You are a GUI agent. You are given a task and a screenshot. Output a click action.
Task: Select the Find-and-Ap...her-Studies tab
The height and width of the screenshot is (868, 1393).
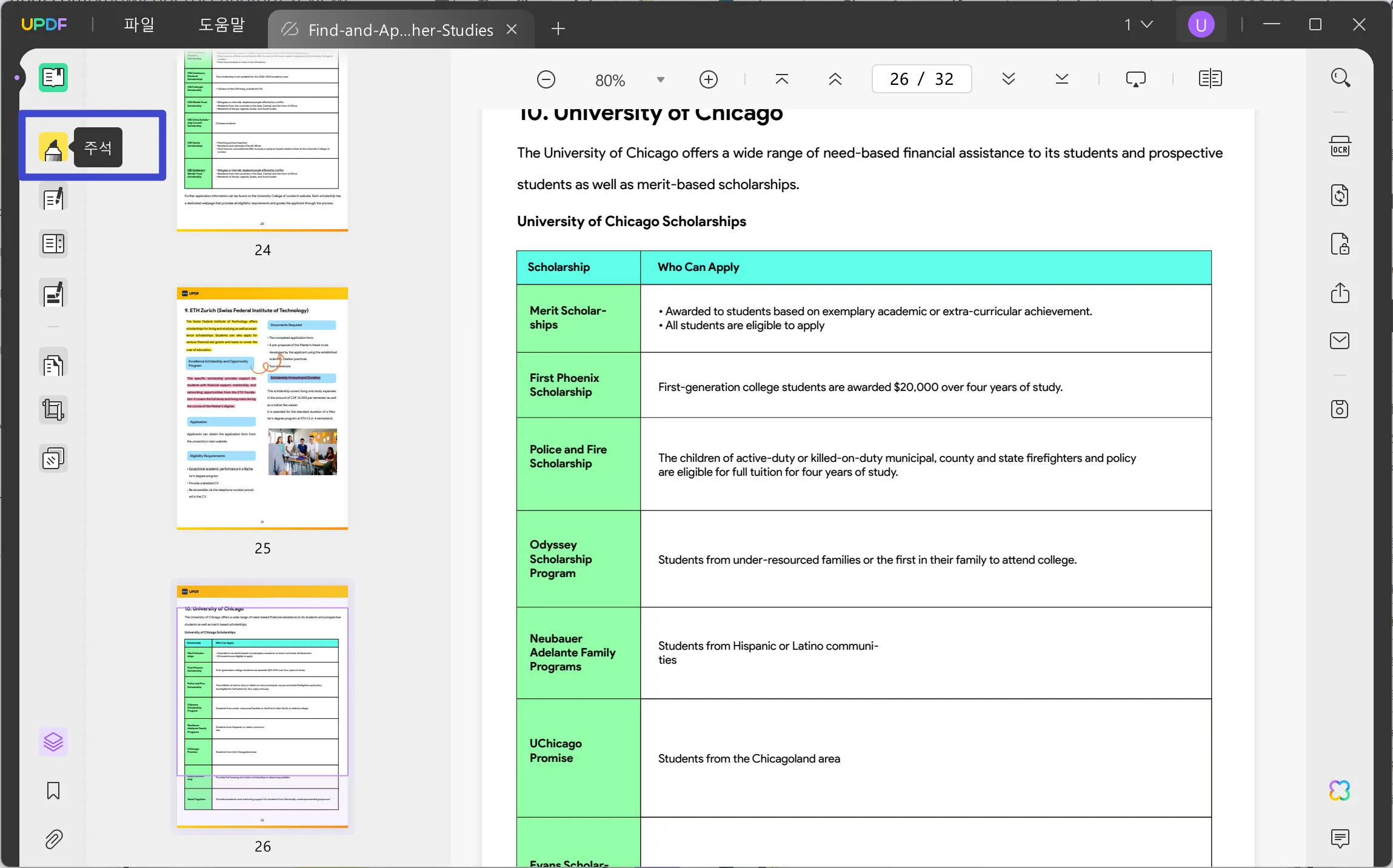click(x=400, y=30)
